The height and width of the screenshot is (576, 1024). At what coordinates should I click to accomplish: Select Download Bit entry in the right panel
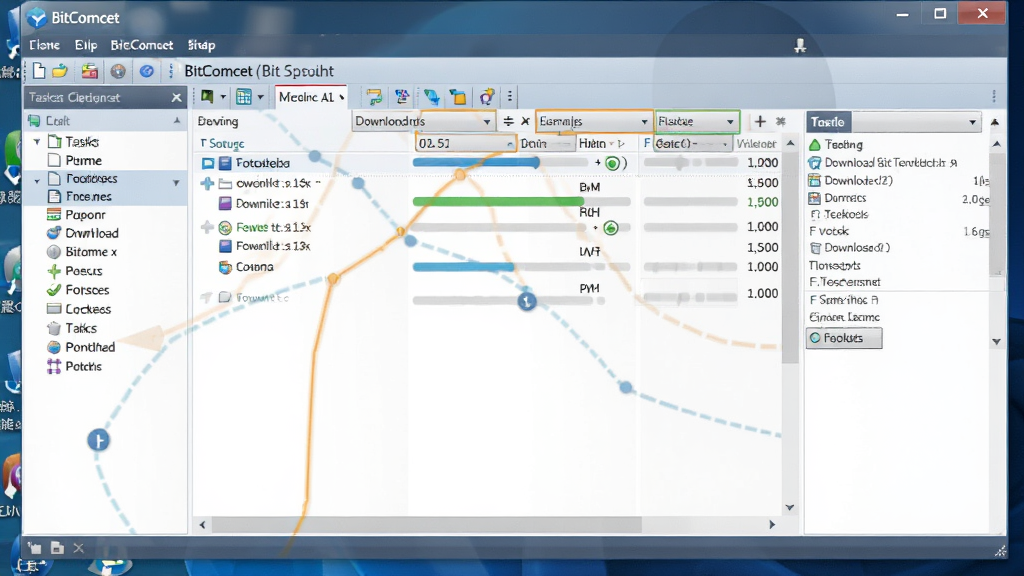coord(883,163)
